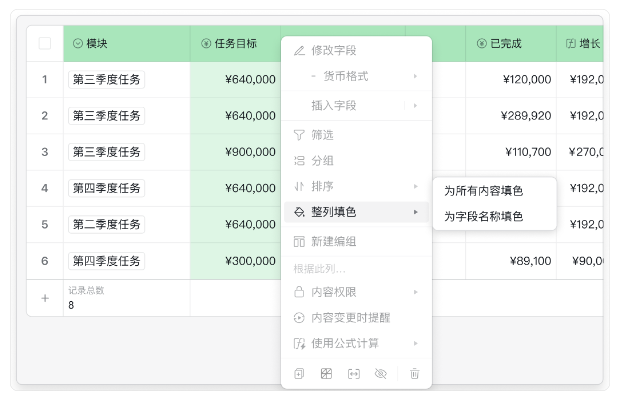Click the trash delete icon in menu
Viewport: 625px width, 402px height.
[414, 373]
